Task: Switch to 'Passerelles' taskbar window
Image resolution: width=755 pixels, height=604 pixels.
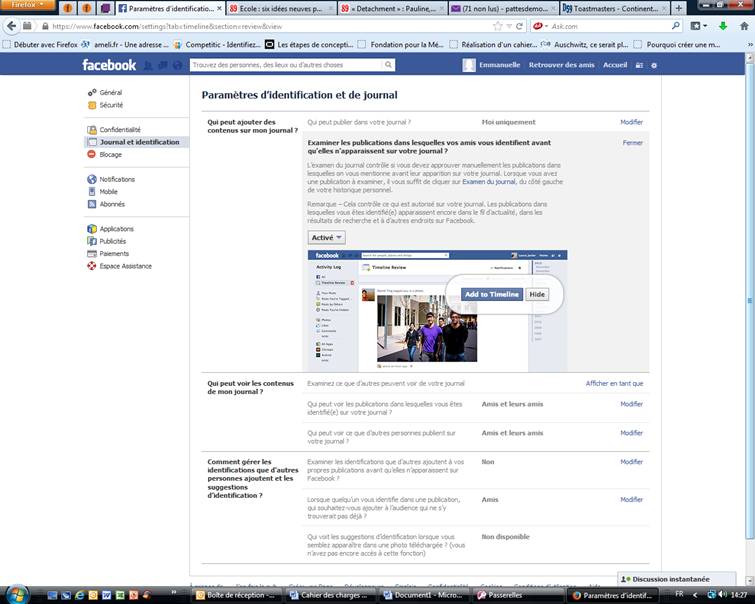Action: [x=516, y=595]
